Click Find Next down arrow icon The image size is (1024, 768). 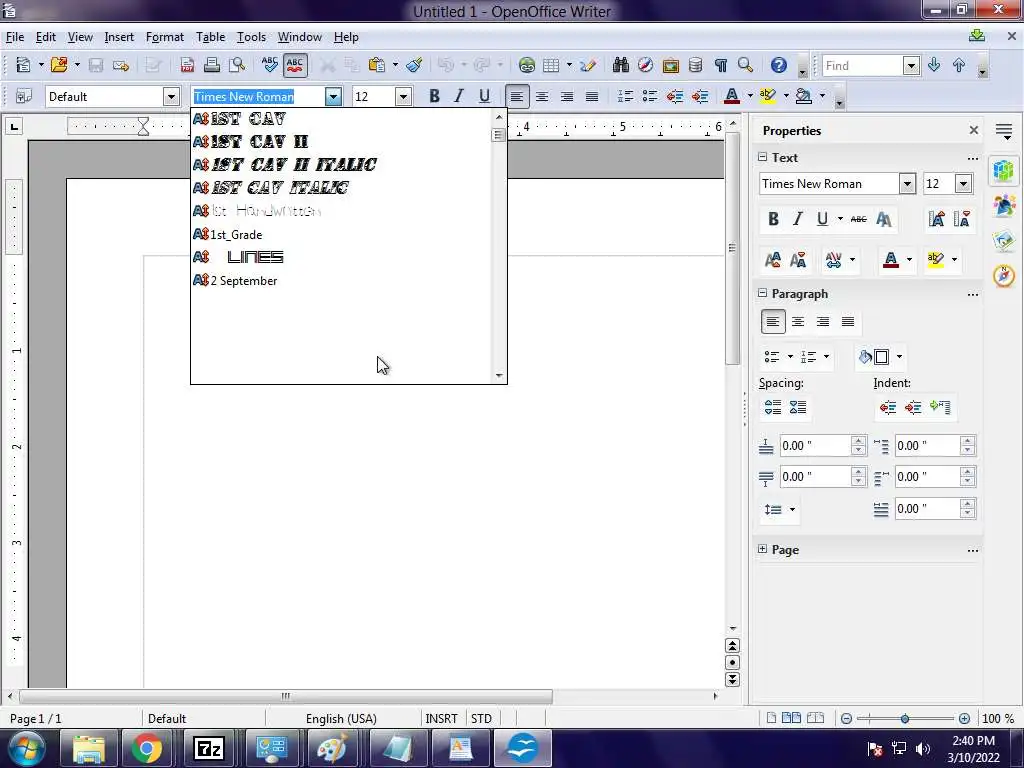tap(934, 65)
